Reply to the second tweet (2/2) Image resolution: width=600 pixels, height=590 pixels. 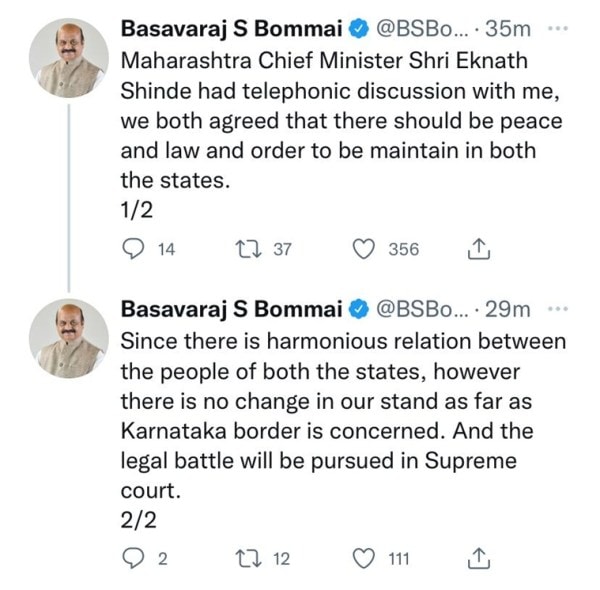point(133,559)
